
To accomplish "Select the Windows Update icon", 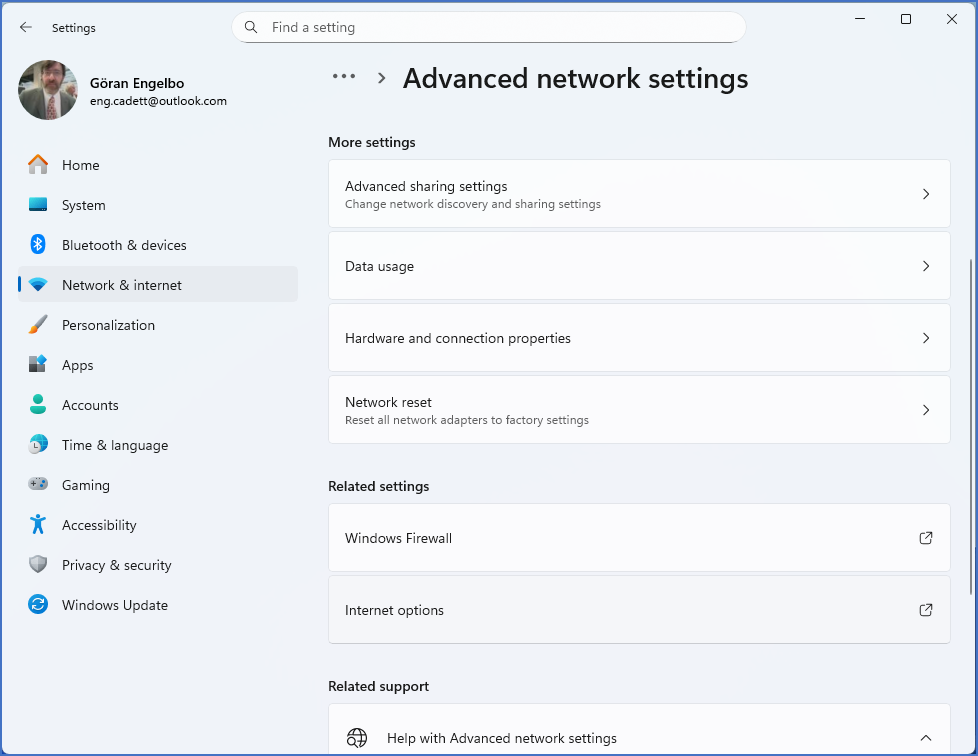I will (36, 605).
